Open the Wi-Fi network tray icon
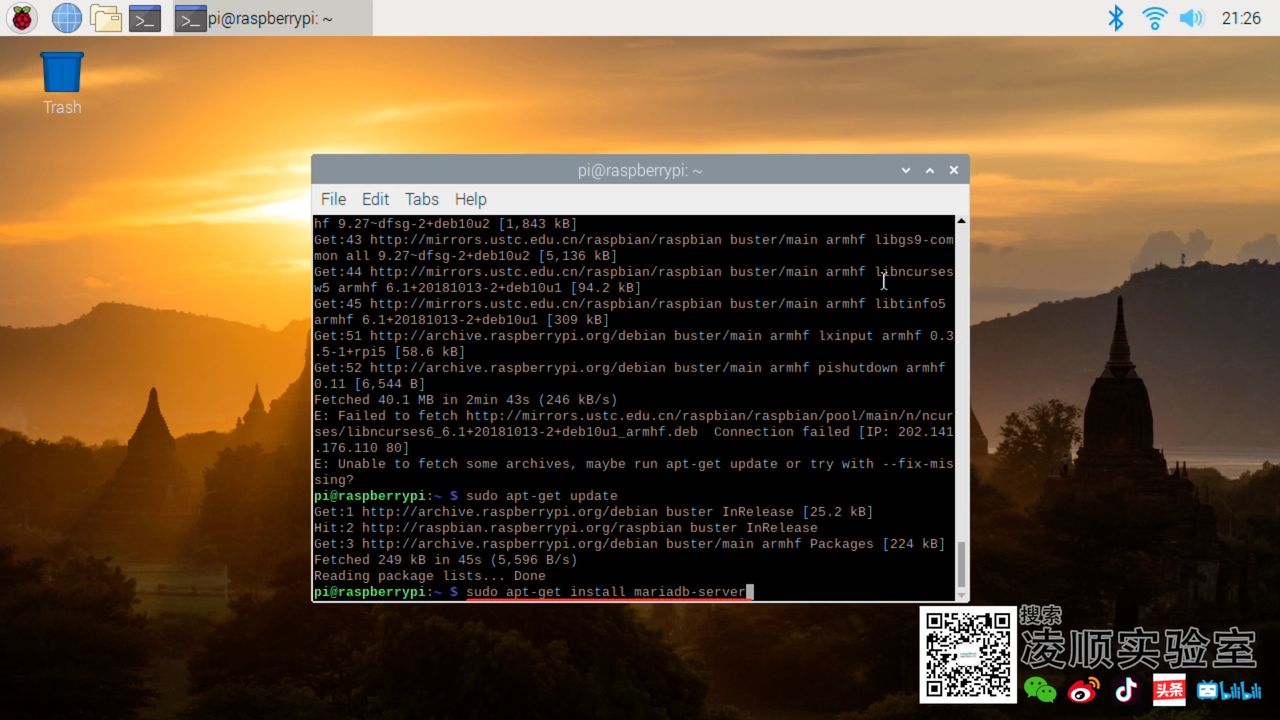 tap(1154, 18)
